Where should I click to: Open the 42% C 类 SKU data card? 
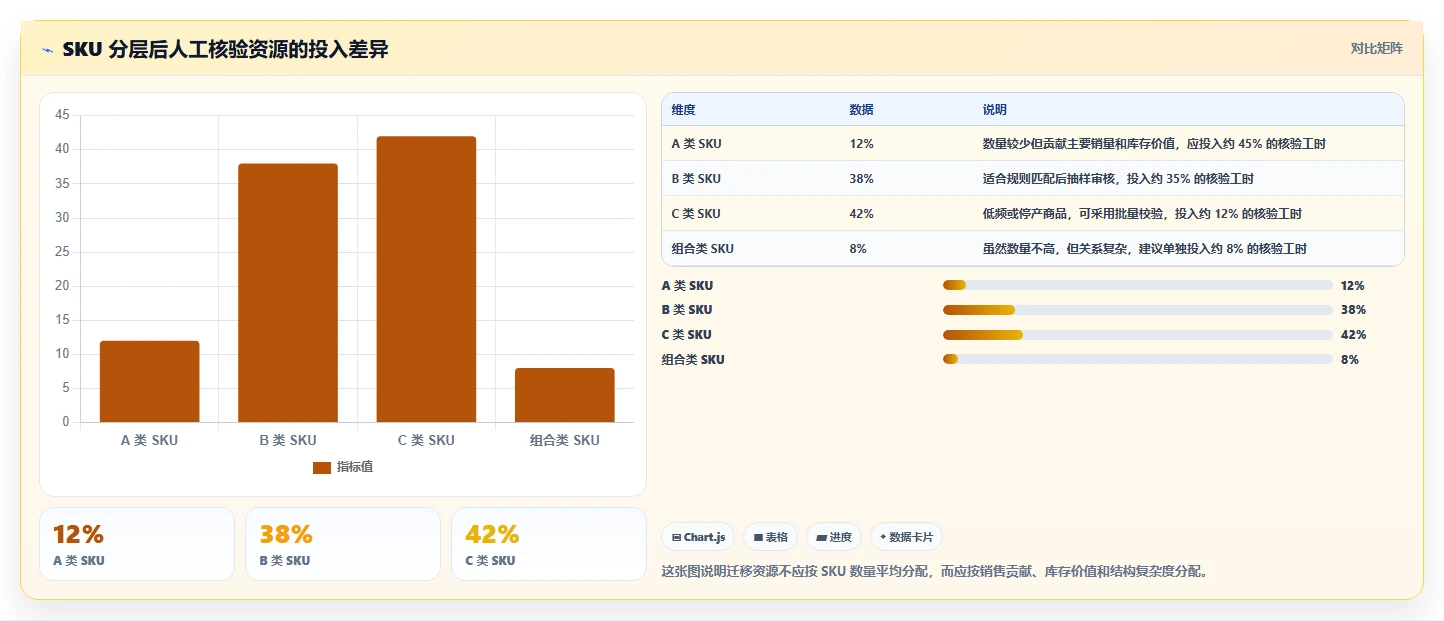549,544
